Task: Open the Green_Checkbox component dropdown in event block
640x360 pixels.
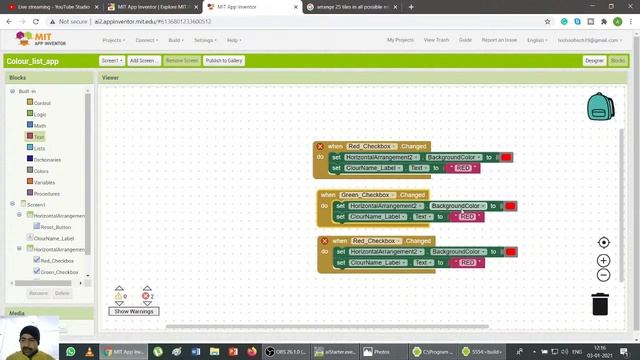Action: [367, 195]
